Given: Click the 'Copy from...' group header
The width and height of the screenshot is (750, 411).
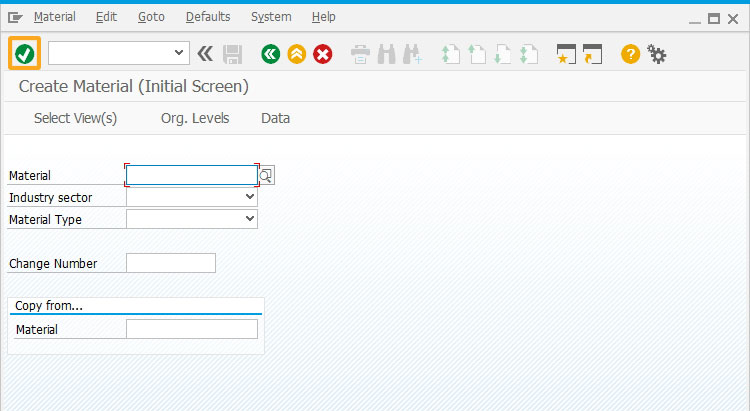Looking at the screenshot, I should (x=49, y=306).
